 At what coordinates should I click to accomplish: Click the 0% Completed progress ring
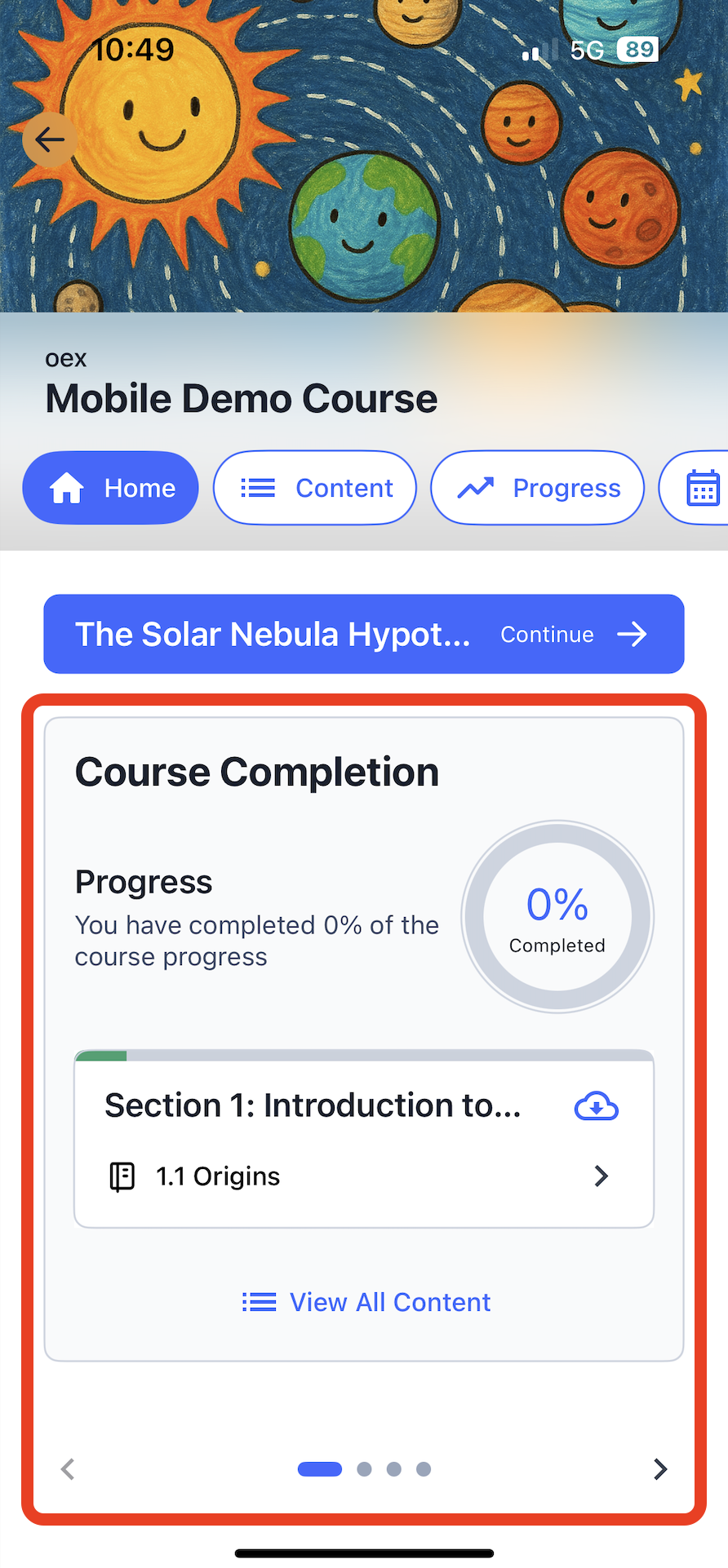[x=557, y=917]
